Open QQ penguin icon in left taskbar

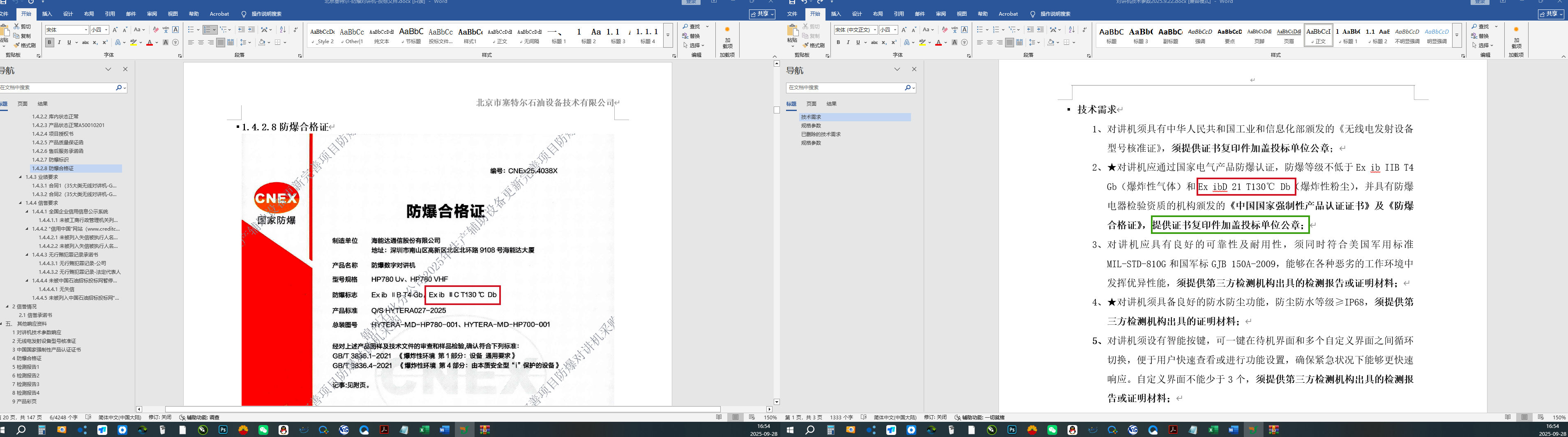(x=283, y=430)
